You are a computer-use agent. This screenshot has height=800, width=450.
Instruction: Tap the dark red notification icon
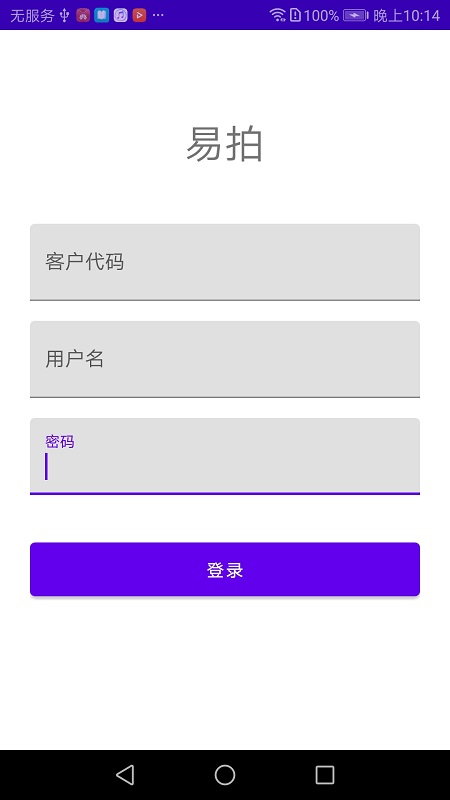click(x=83, y=15)
